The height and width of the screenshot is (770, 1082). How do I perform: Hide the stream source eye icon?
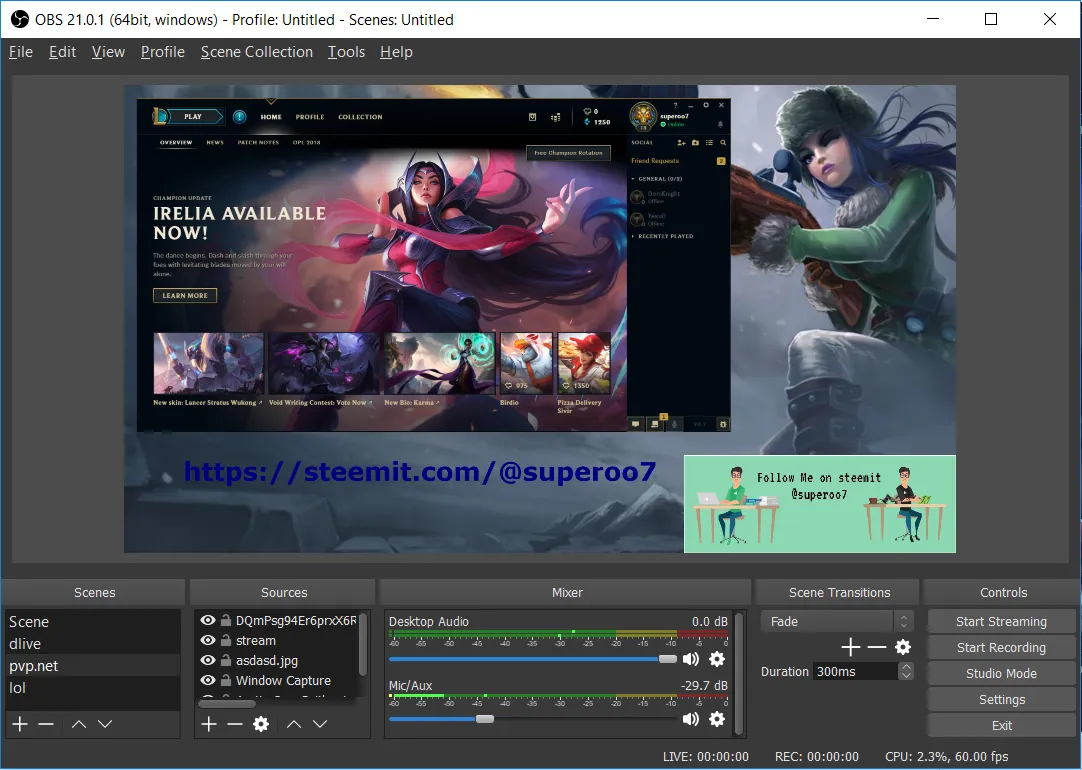pyautogui.click(x=208, y=640)
